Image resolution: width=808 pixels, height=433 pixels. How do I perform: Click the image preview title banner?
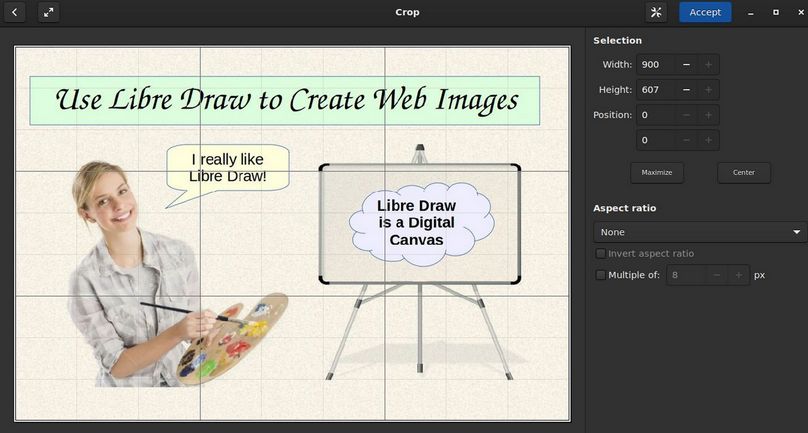284,101
